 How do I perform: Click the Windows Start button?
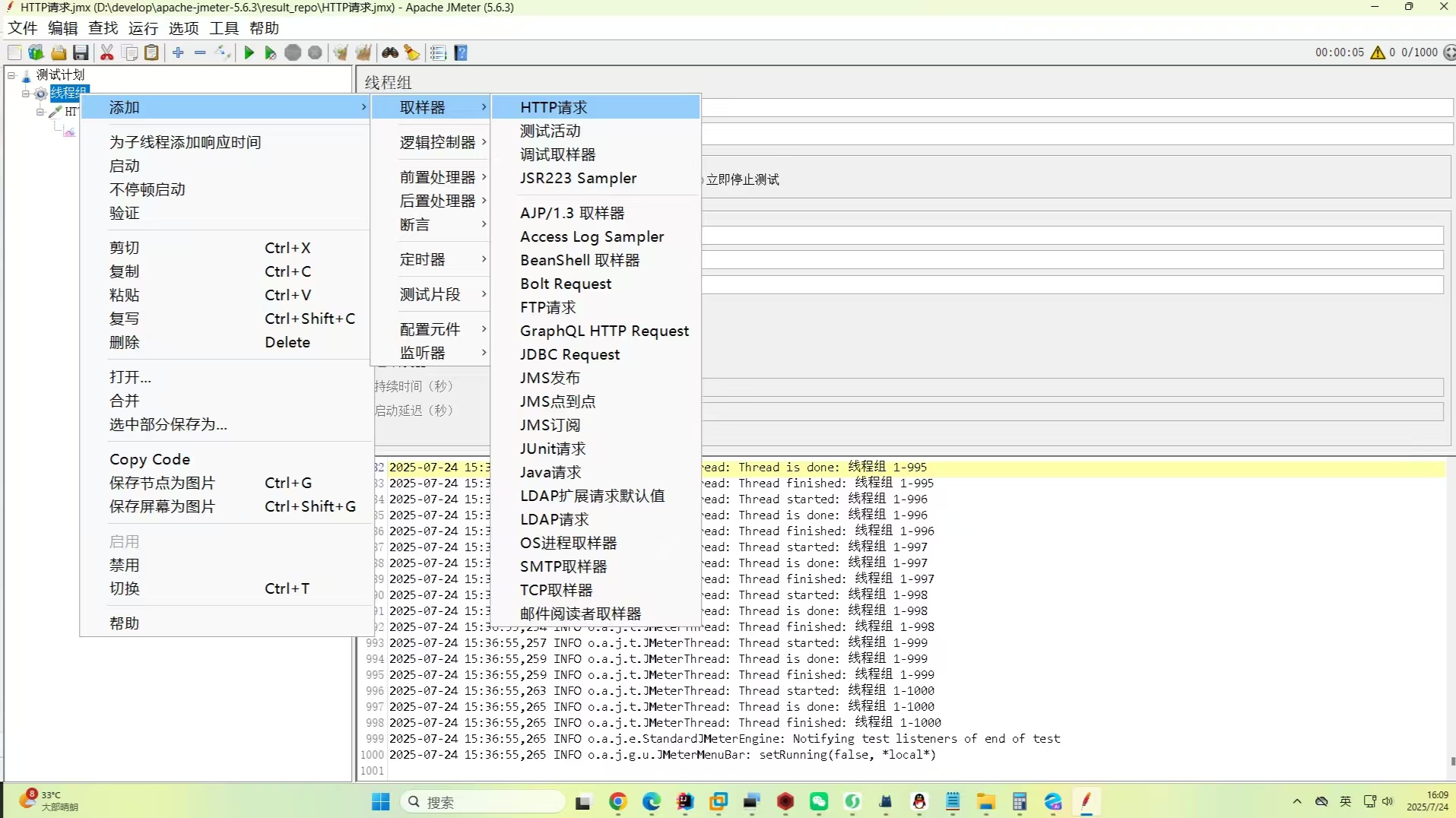pyautogui.click(x=381, y=801)
